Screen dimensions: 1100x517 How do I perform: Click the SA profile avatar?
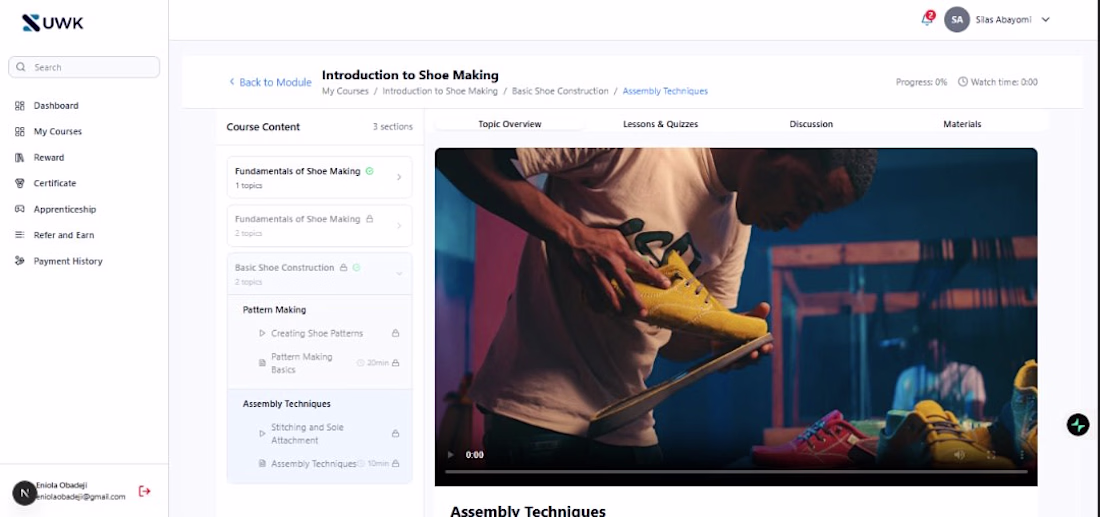[957, 20]
